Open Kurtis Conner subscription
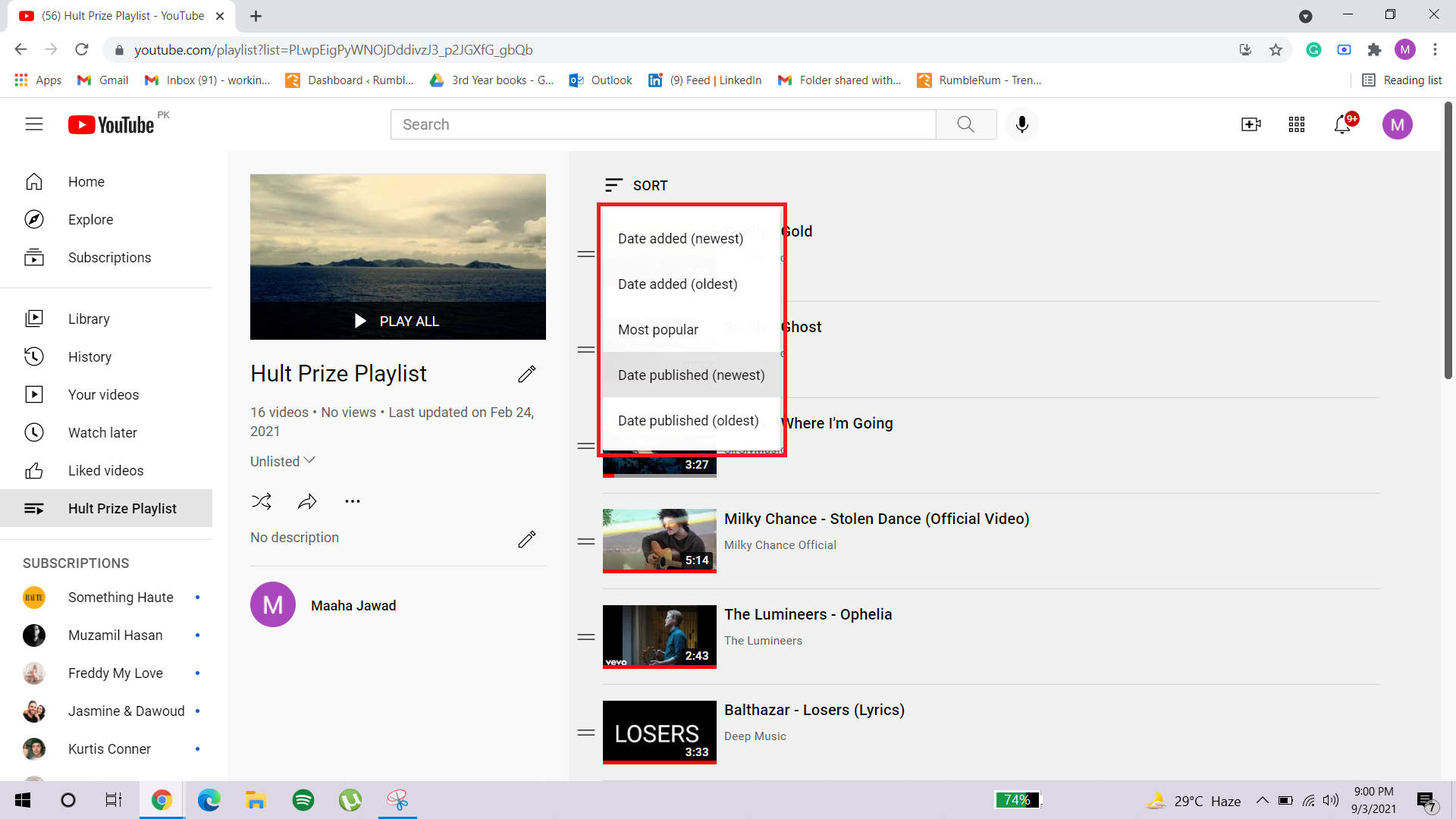The width and height of the screenshot is (1456, 819). 106,748
